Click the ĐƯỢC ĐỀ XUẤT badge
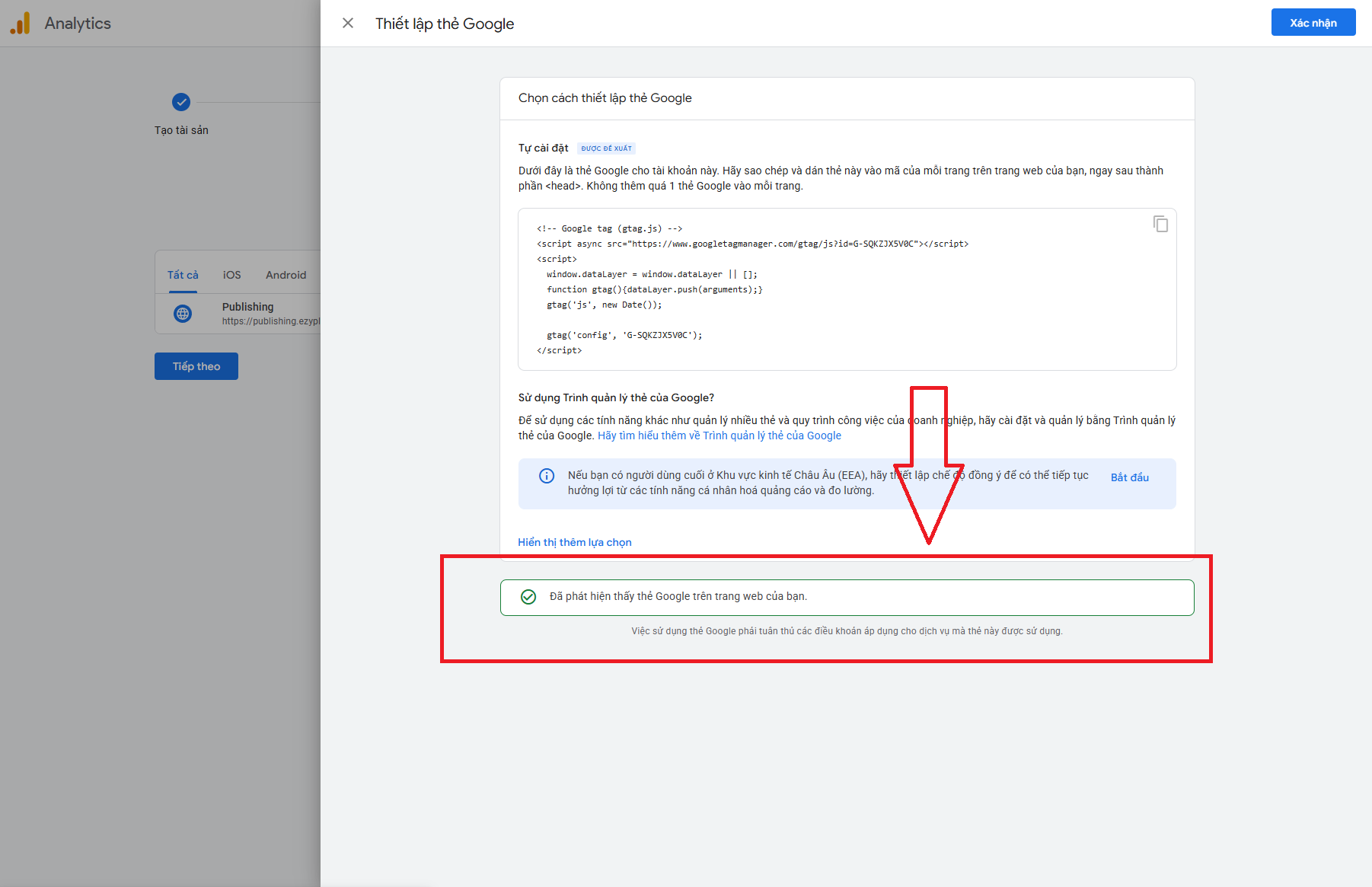Image resolution: width=1372 pixels, height=887 pixels. pos(606,148)
